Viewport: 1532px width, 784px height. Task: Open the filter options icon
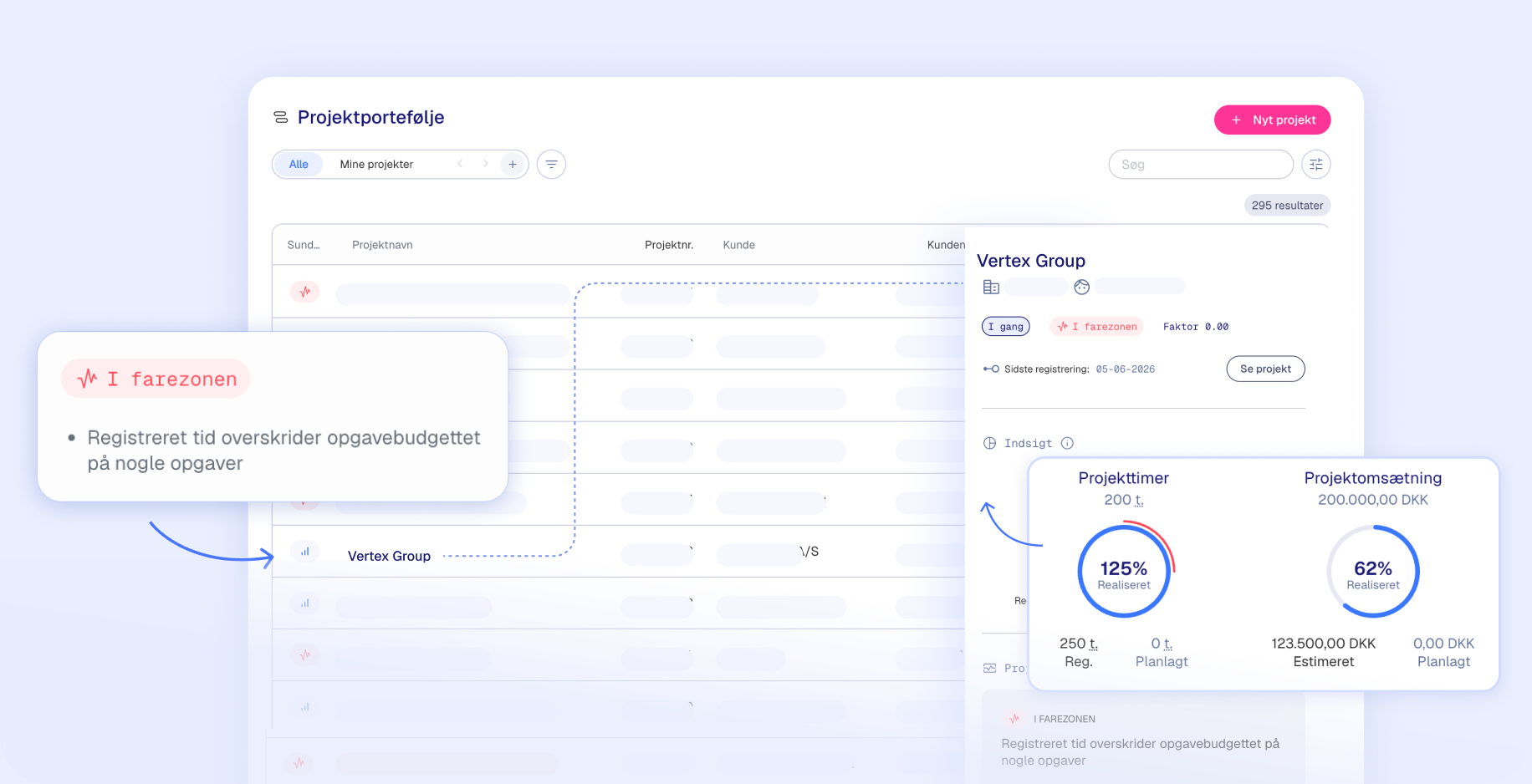pos(551,165)
